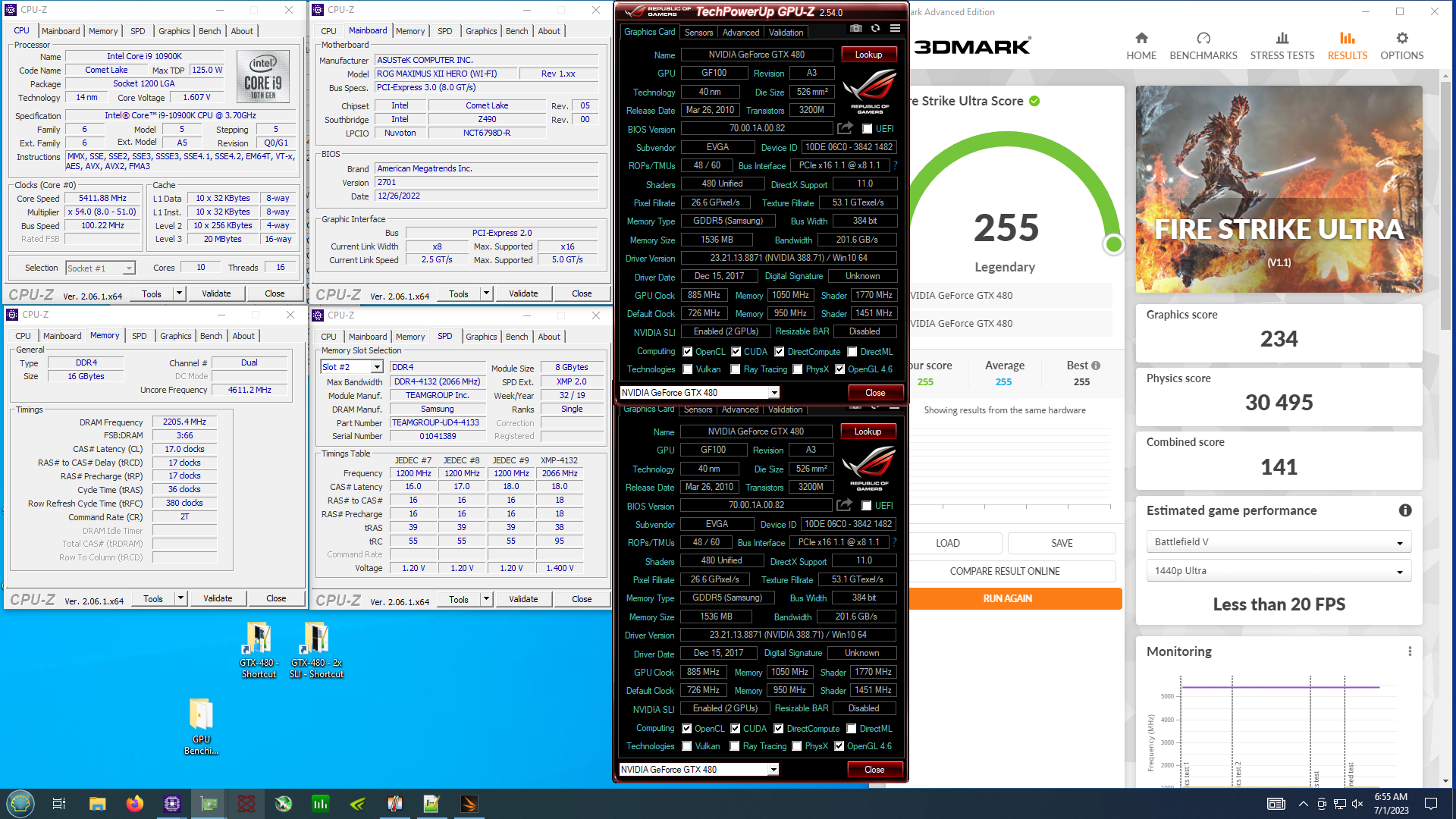Image resolution: width=1456 pixels, height=819 pixels.
Task: Click the Start button on taskbar
Action: pyautogui.click(x=20, y=804)
